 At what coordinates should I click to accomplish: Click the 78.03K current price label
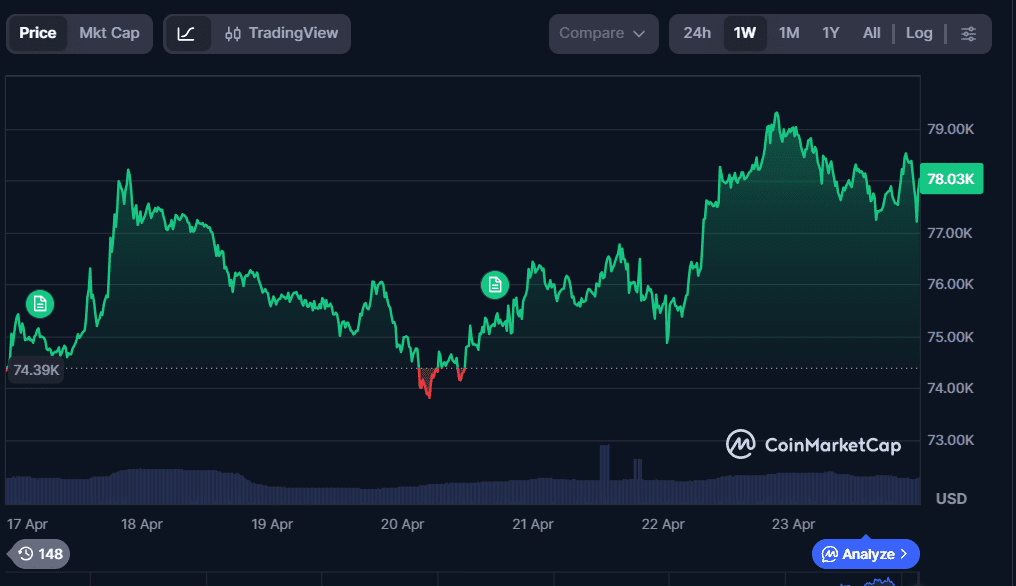click(x=950, y=179)
